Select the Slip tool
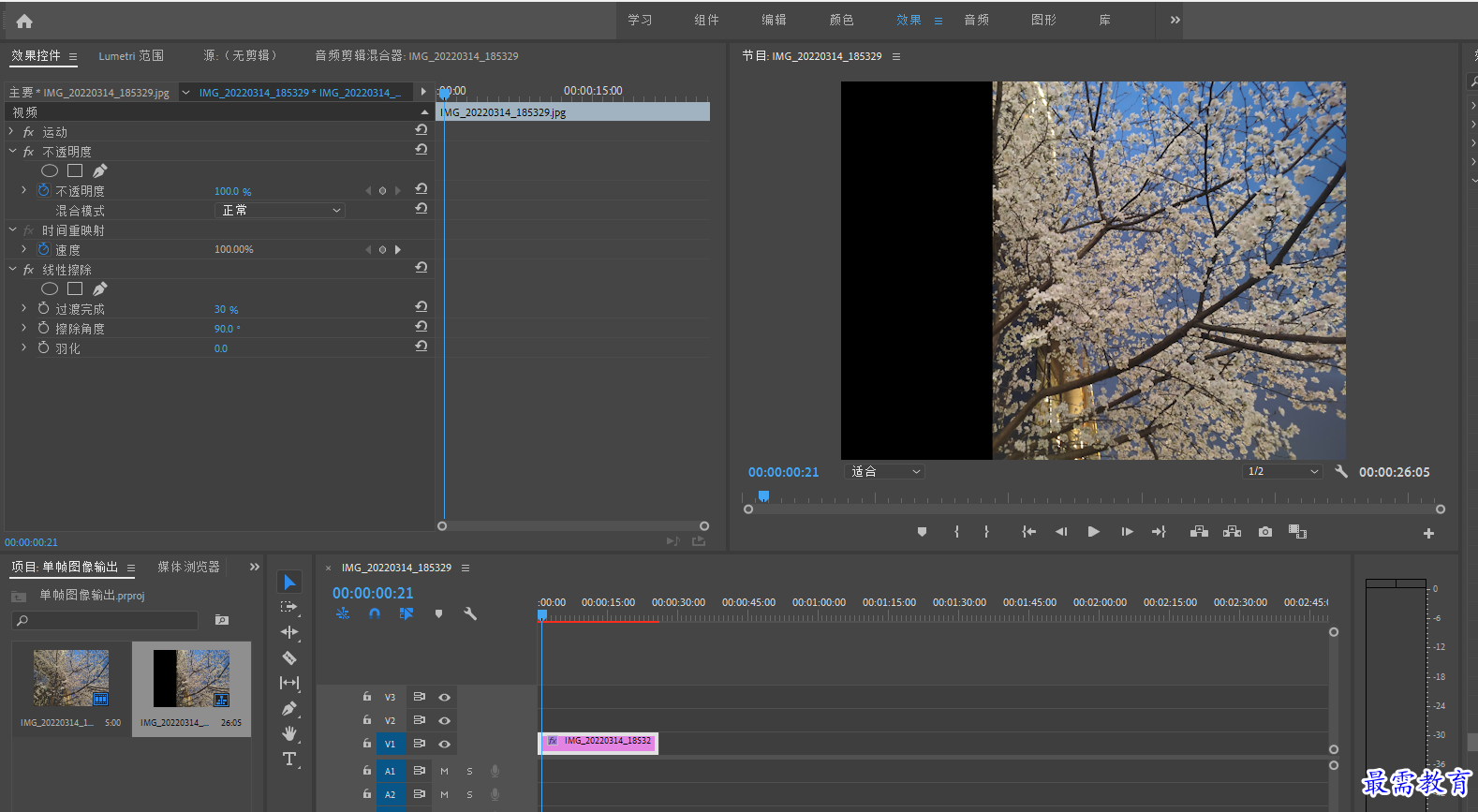This screenshot has height=812, width=1478. [289, 683]
